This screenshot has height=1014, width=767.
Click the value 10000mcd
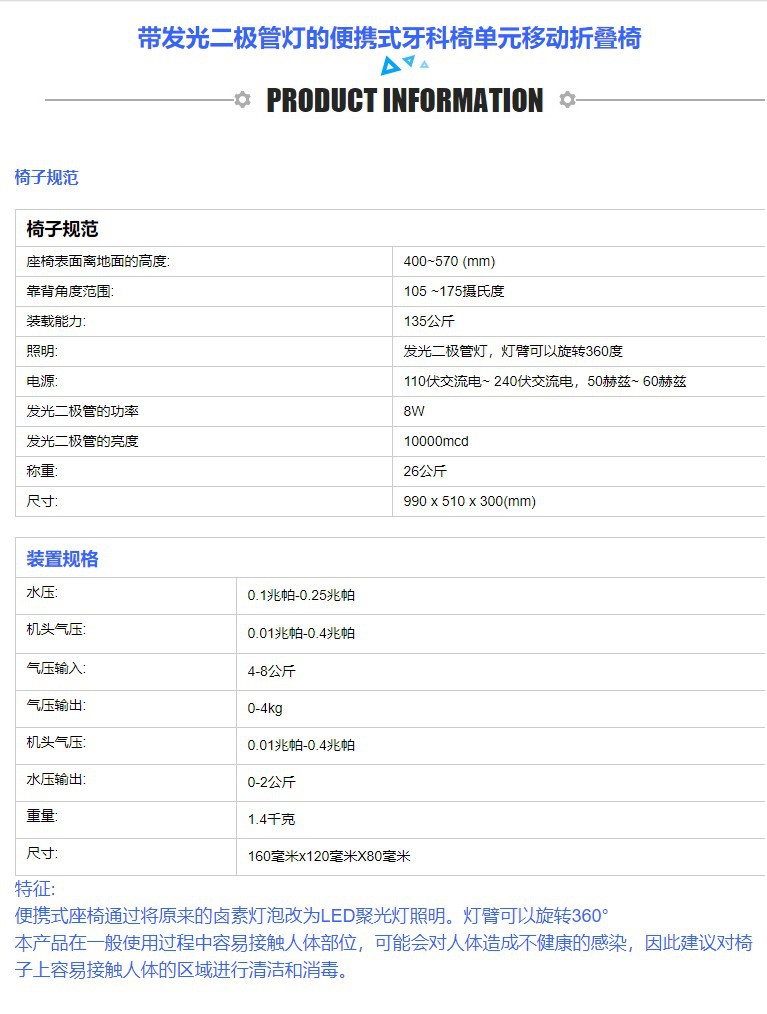pos(436,441)
